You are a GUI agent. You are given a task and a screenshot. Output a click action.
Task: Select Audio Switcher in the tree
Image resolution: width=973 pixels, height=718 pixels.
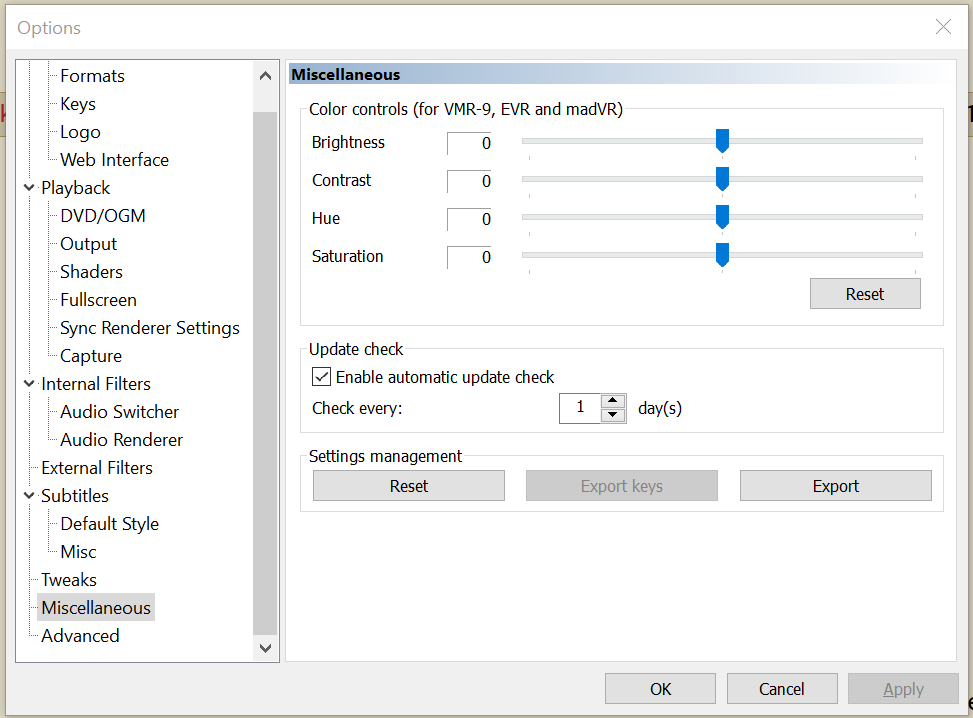click(x=119, y=412)
